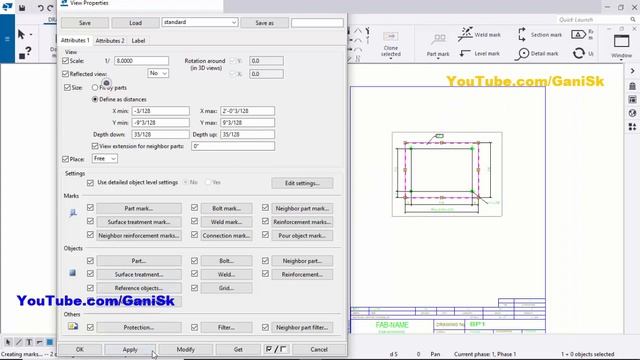
Task: Open the blue hamburger file menu
Action: click(x=7, y=39)
